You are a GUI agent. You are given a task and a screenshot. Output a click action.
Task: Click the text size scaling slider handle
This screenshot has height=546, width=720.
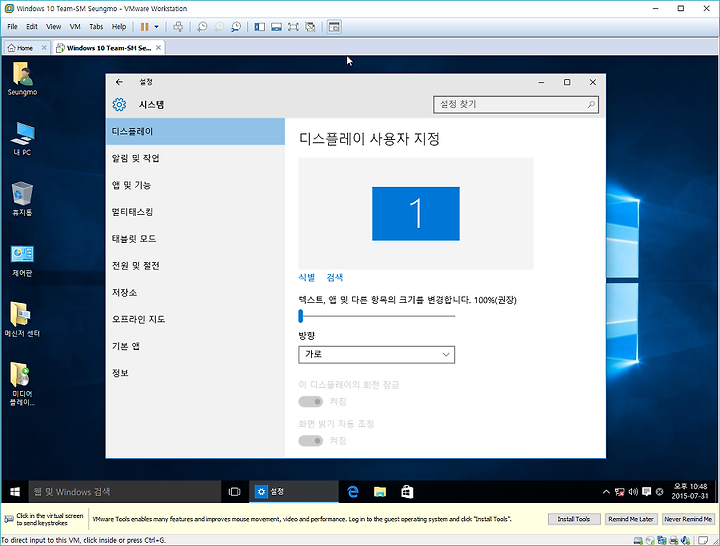(301, 316)
